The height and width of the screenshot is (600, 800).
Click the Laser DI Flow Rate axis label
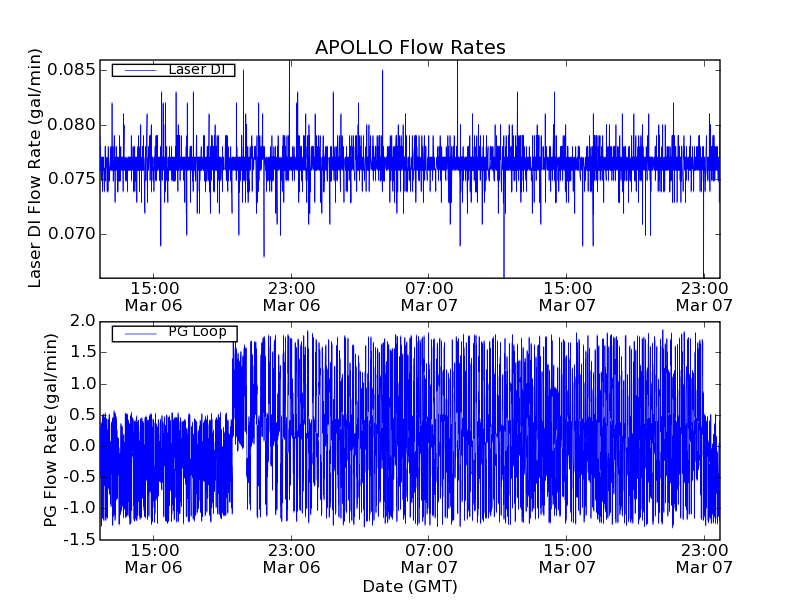click(x=34, y=168)
